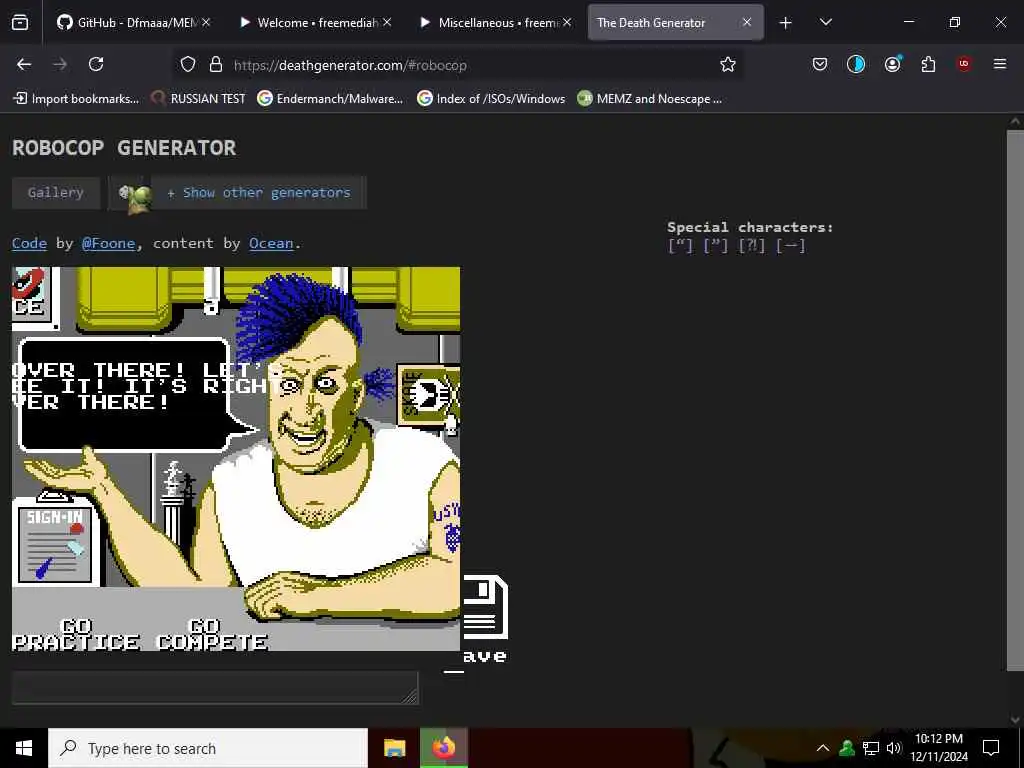Click the Type here to search box
The width and height of the screenshot is (1024, 768).
(208, 748)
